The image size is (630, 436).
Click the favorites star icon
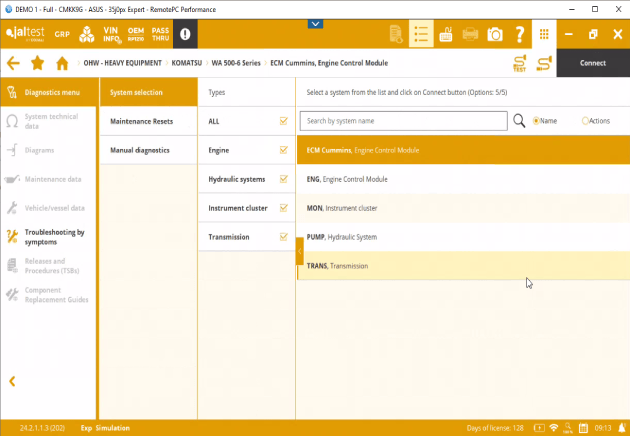pyautogui.click(x=37, y=63)
